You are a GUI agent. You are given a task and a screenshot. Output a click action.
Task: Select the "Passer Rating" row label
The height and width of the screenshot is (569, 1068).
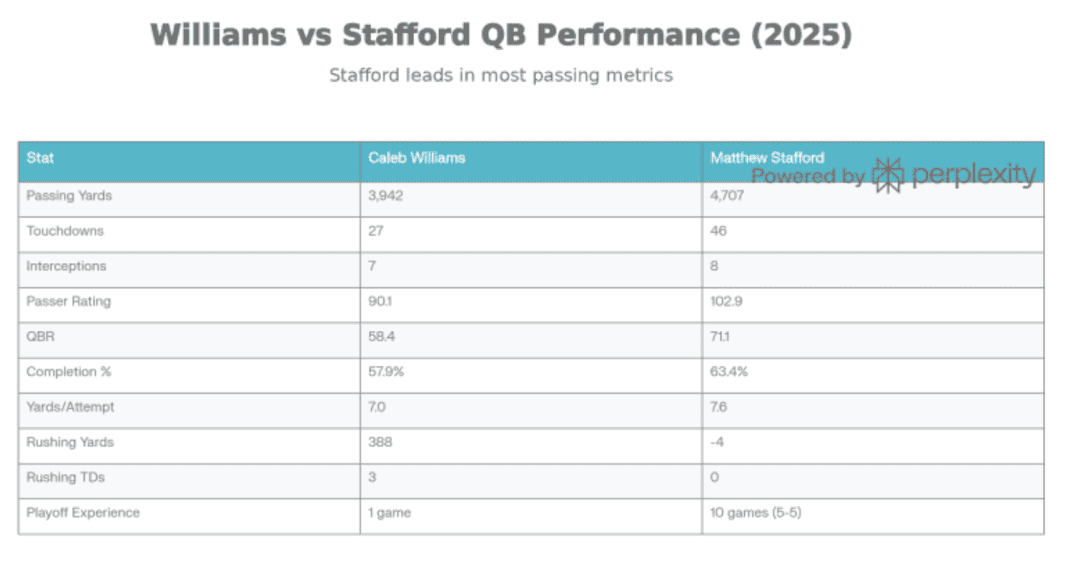(69, 302)
